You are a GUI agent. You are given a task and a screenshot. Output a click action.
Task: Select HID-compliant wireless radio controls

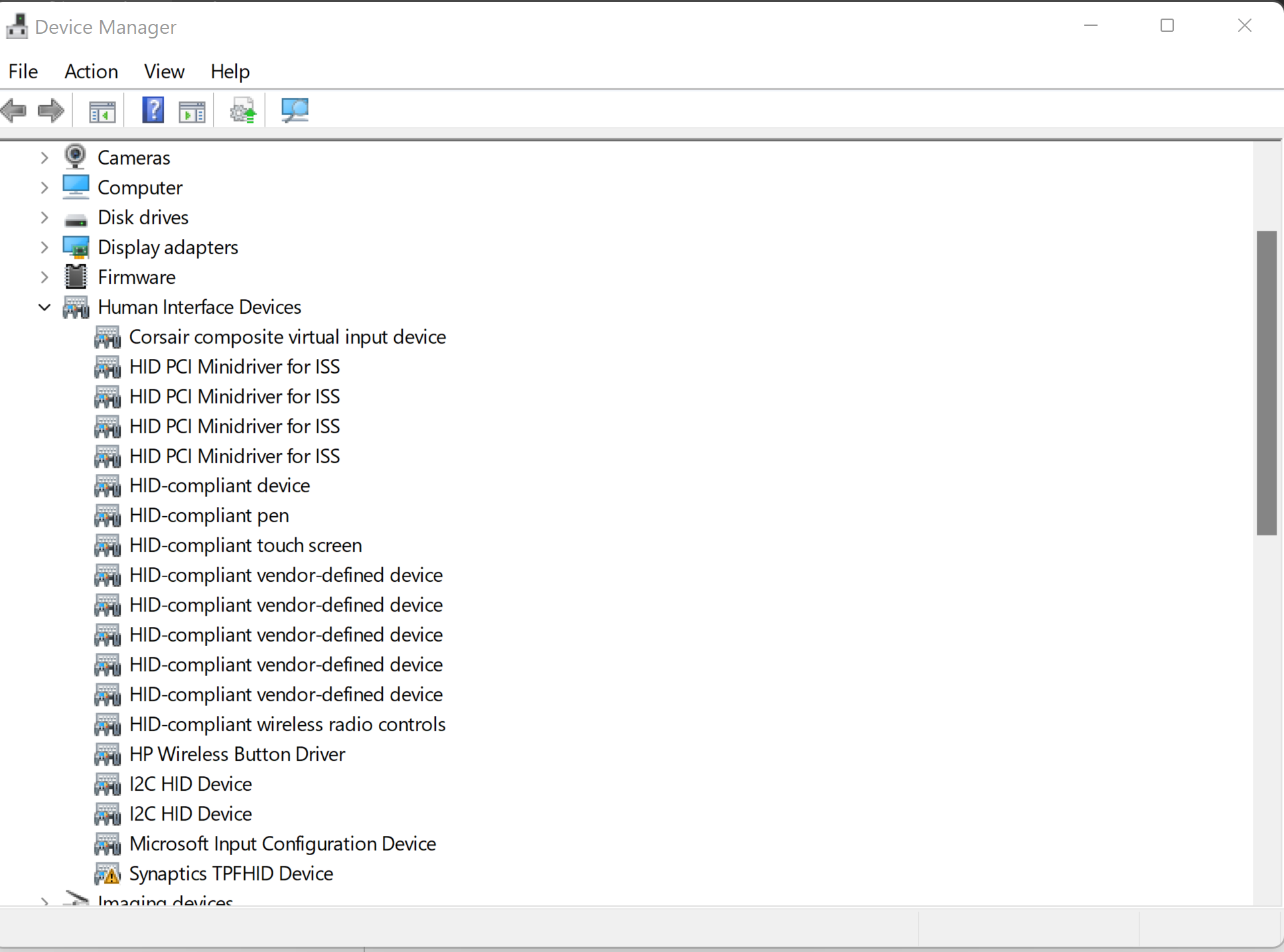(x=287, y=724)
